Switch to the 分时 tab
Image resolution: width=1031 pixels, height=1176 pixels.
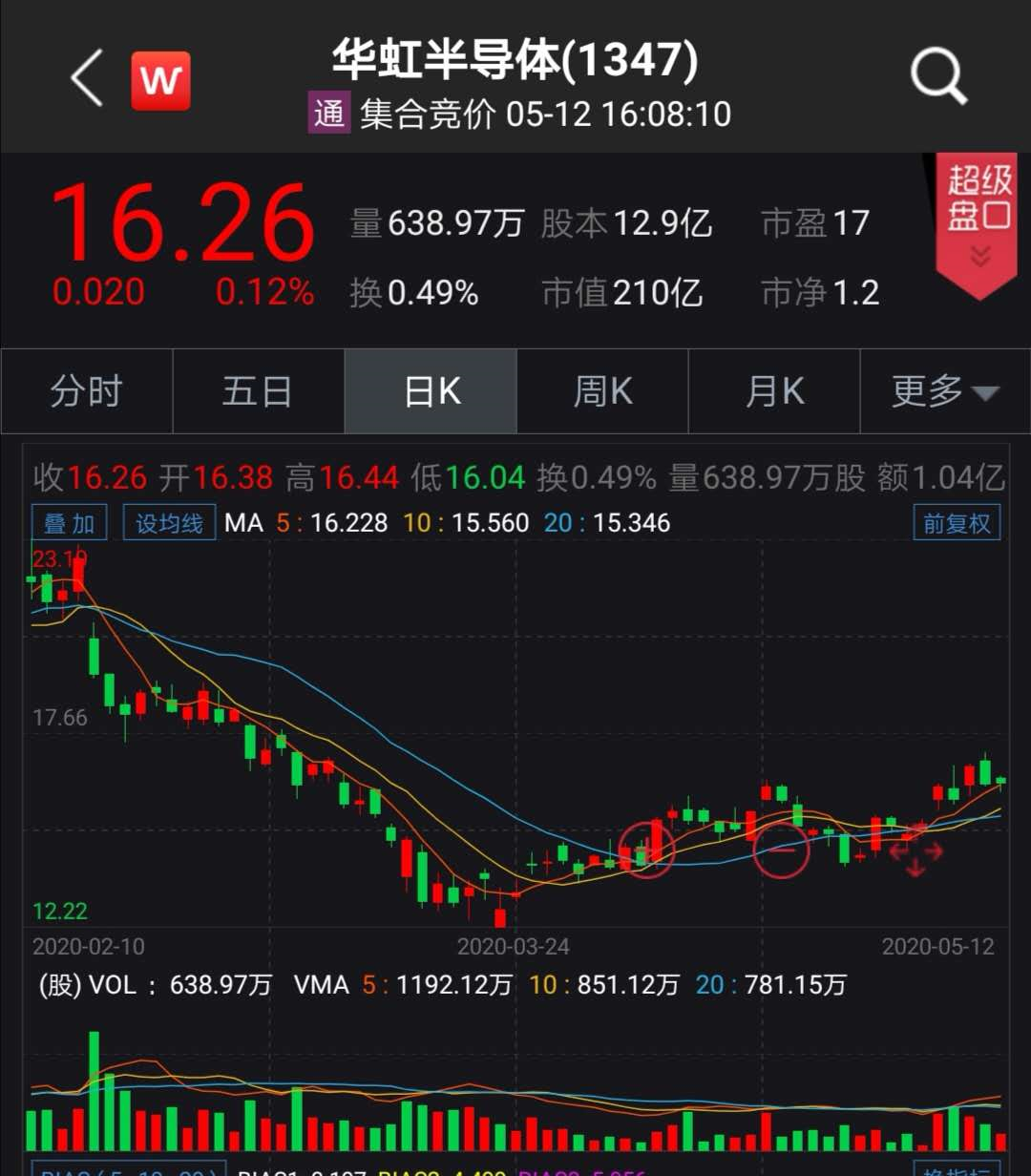coord(86,391)
